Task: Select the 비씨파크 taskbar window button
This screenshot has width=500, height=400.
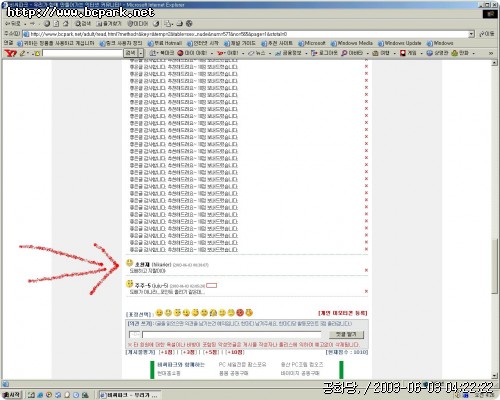Action: click(x=130, y=395)
